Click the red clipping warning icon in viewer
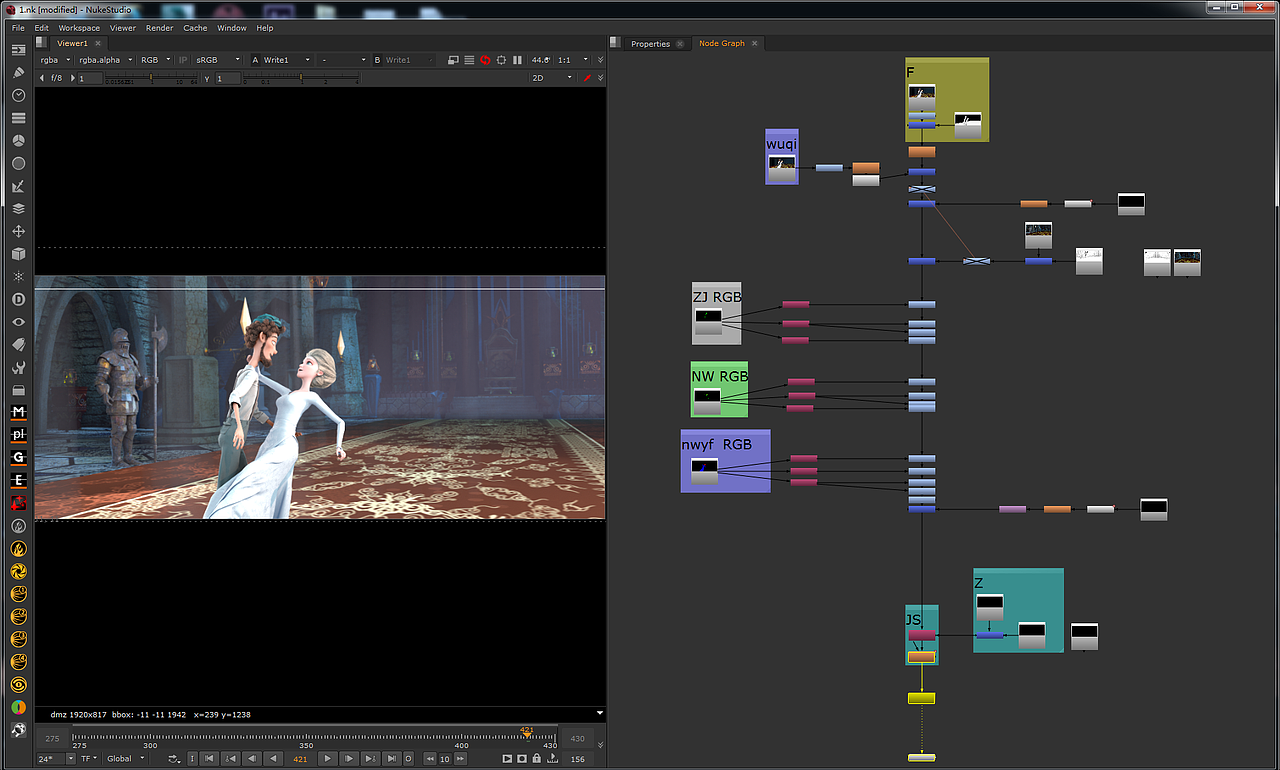Viewport: 1280px width, 770px height. pyautogui.click(x=485, y=60)
